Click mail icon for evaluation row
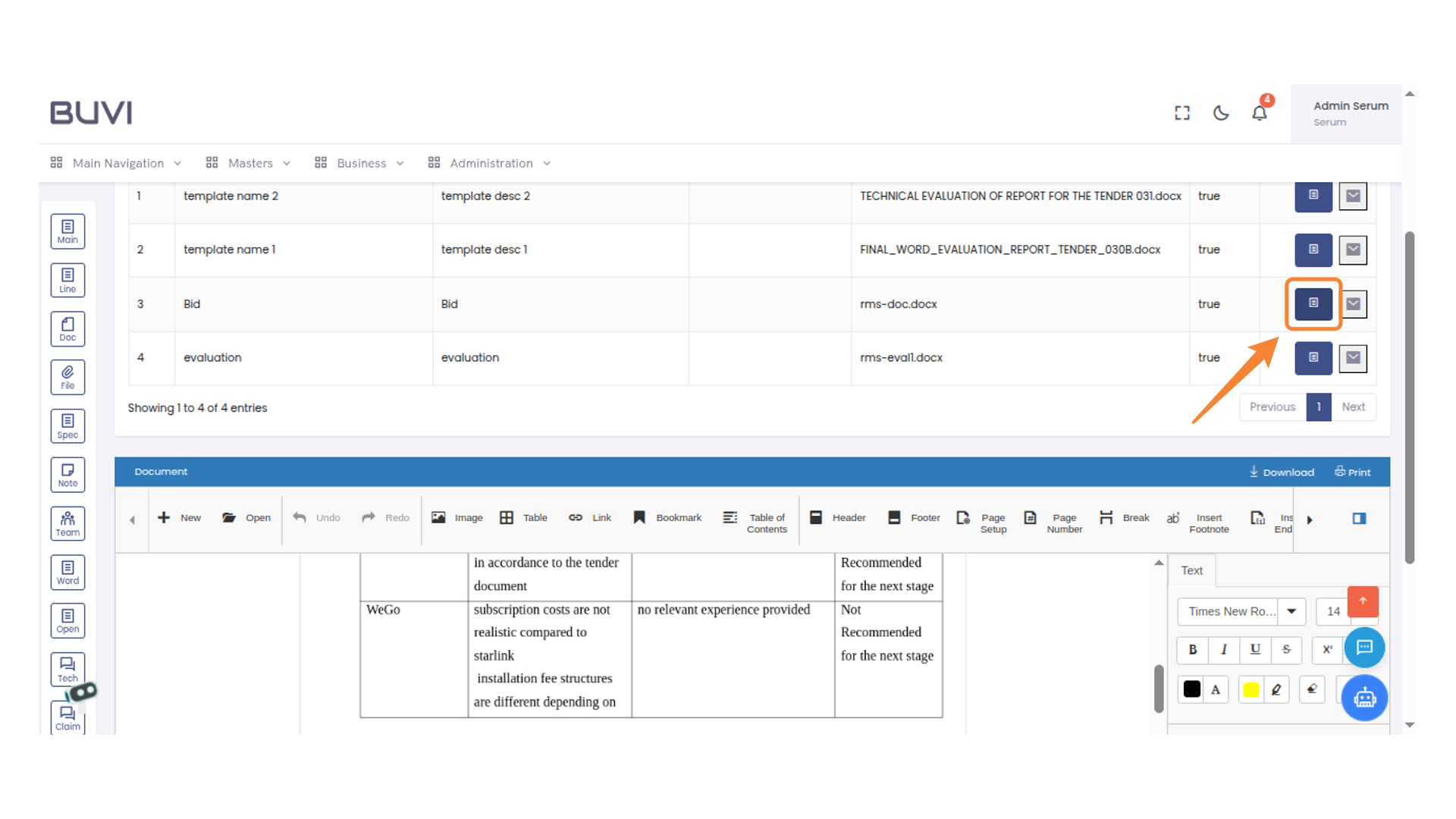 pos(1353,358)
